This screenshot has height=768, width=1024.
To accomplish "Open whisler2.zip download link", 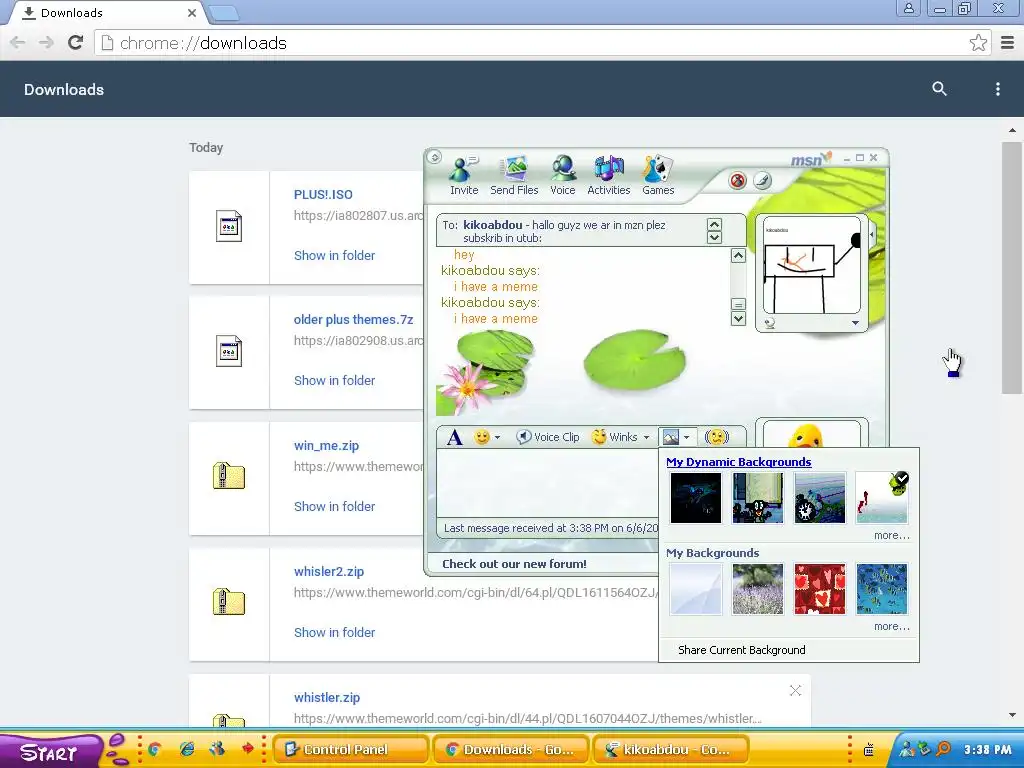I will click(328, 571).
